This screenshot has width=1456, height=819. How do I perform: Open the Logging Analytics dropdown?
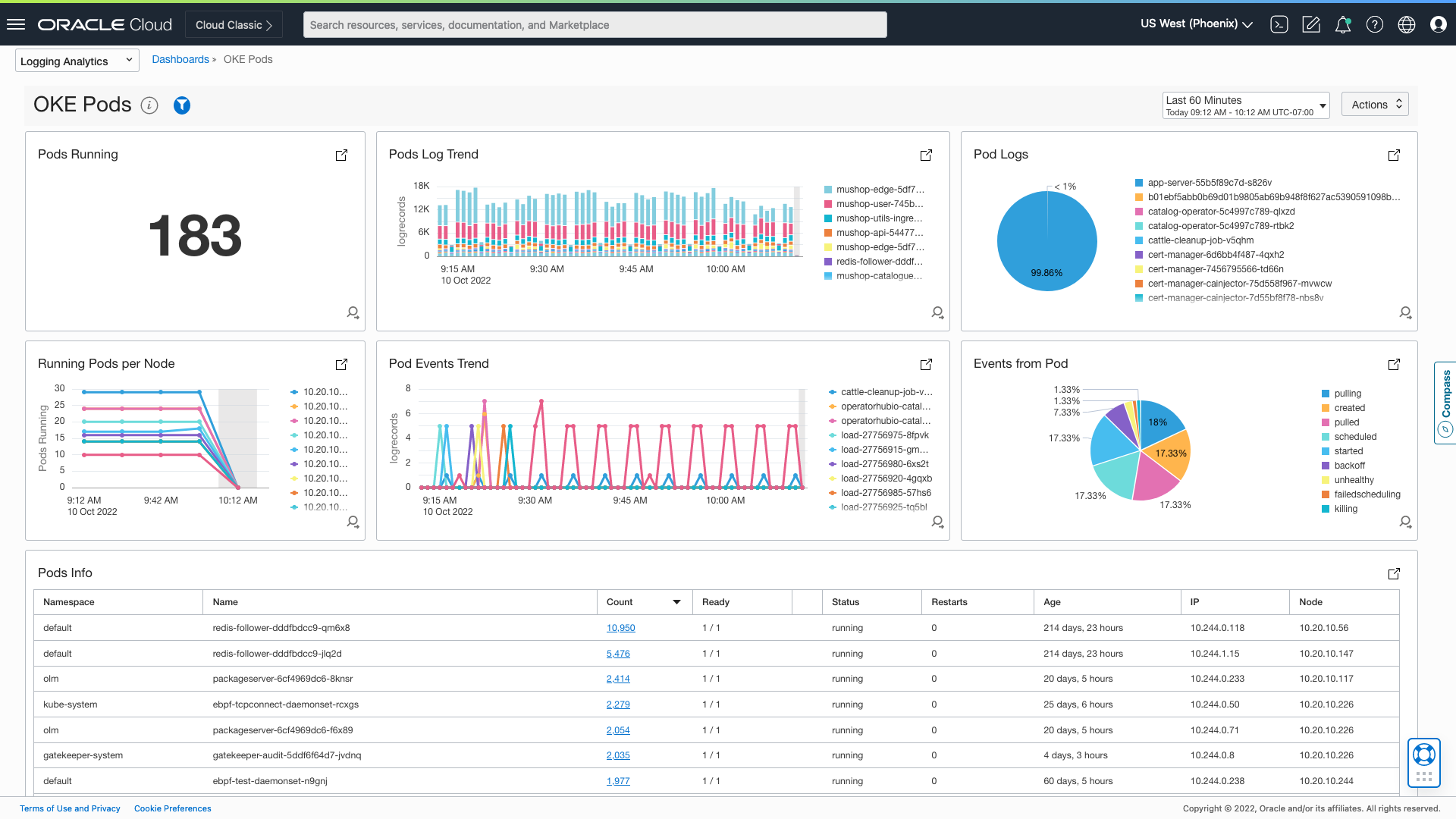(x=77, y=61)
